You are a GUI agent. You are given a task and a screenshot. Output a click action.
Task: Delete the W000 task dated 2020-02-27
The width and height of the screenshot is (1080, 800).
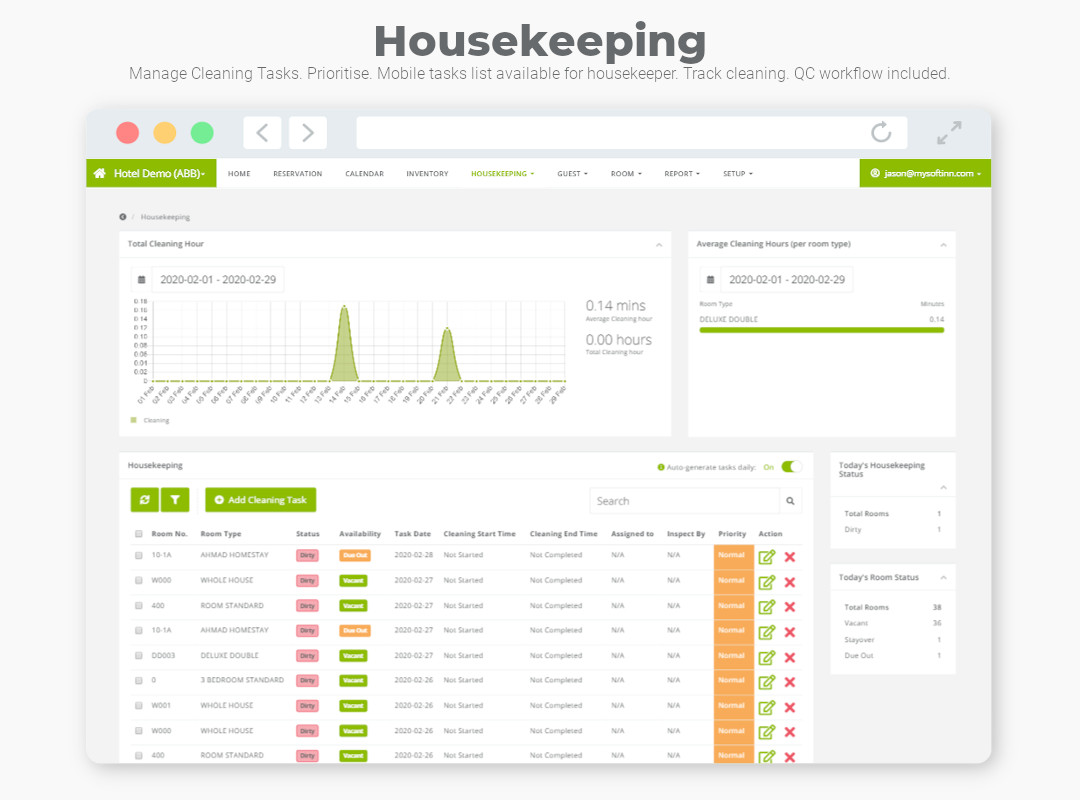pyautogui.click(x=790, y=582)
